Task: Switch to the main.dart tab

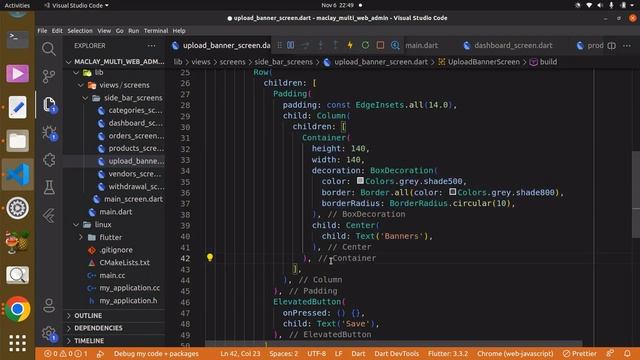Action: (x=422, y=45)
